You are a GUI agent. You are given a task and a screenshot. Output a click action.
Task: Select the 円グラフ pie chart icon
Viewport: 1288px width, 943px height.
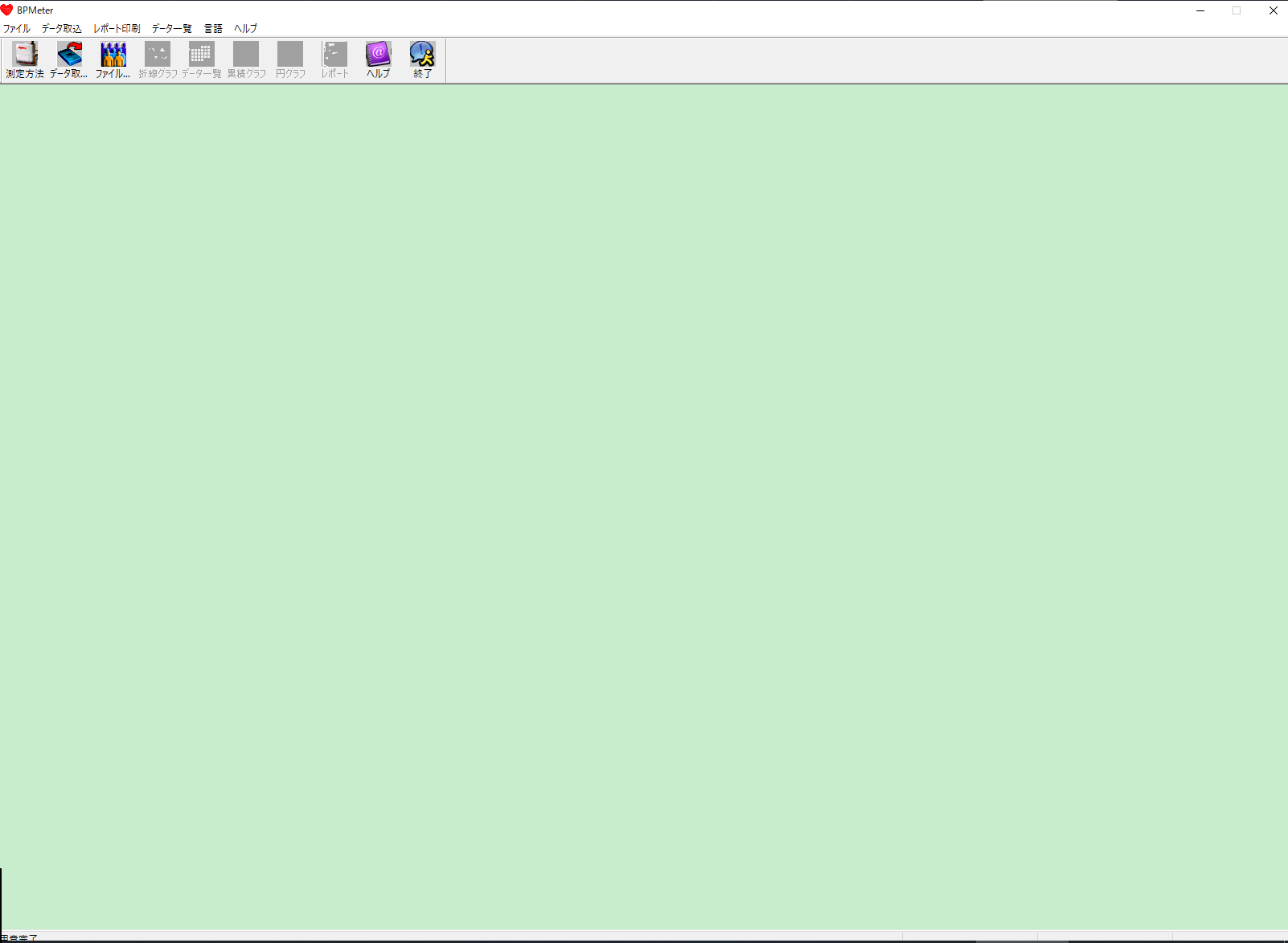pyautogui.click(x=290, y=60)
